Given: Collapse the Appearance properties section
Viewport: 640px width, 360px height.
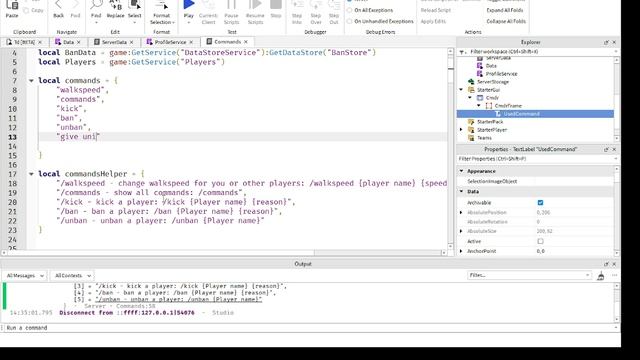Looking at the screenshot, I should click(462, 171).
